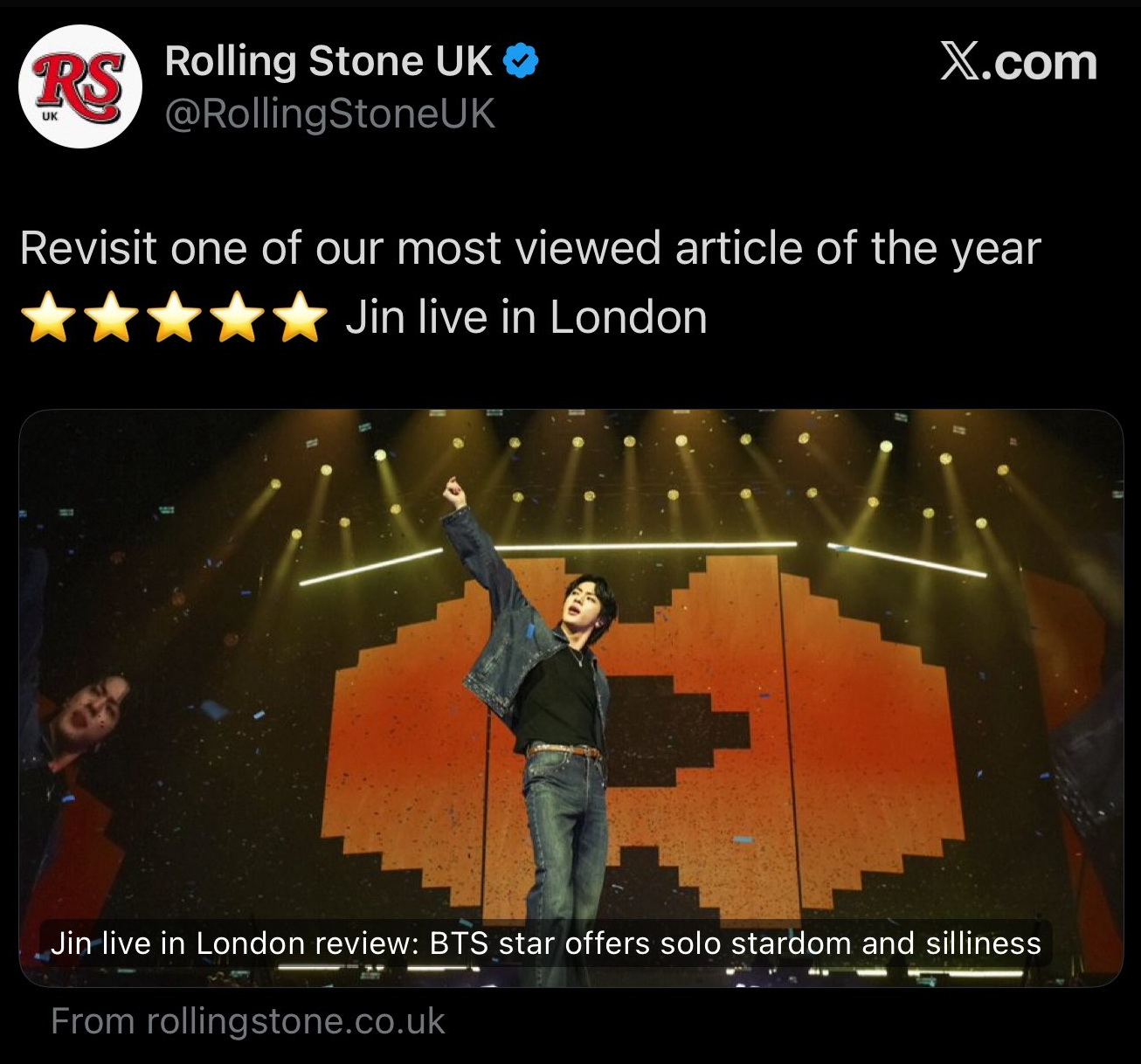Click the third gold star emoji
This screenshot has width=1141, height=1064.
tap(175, 317)
